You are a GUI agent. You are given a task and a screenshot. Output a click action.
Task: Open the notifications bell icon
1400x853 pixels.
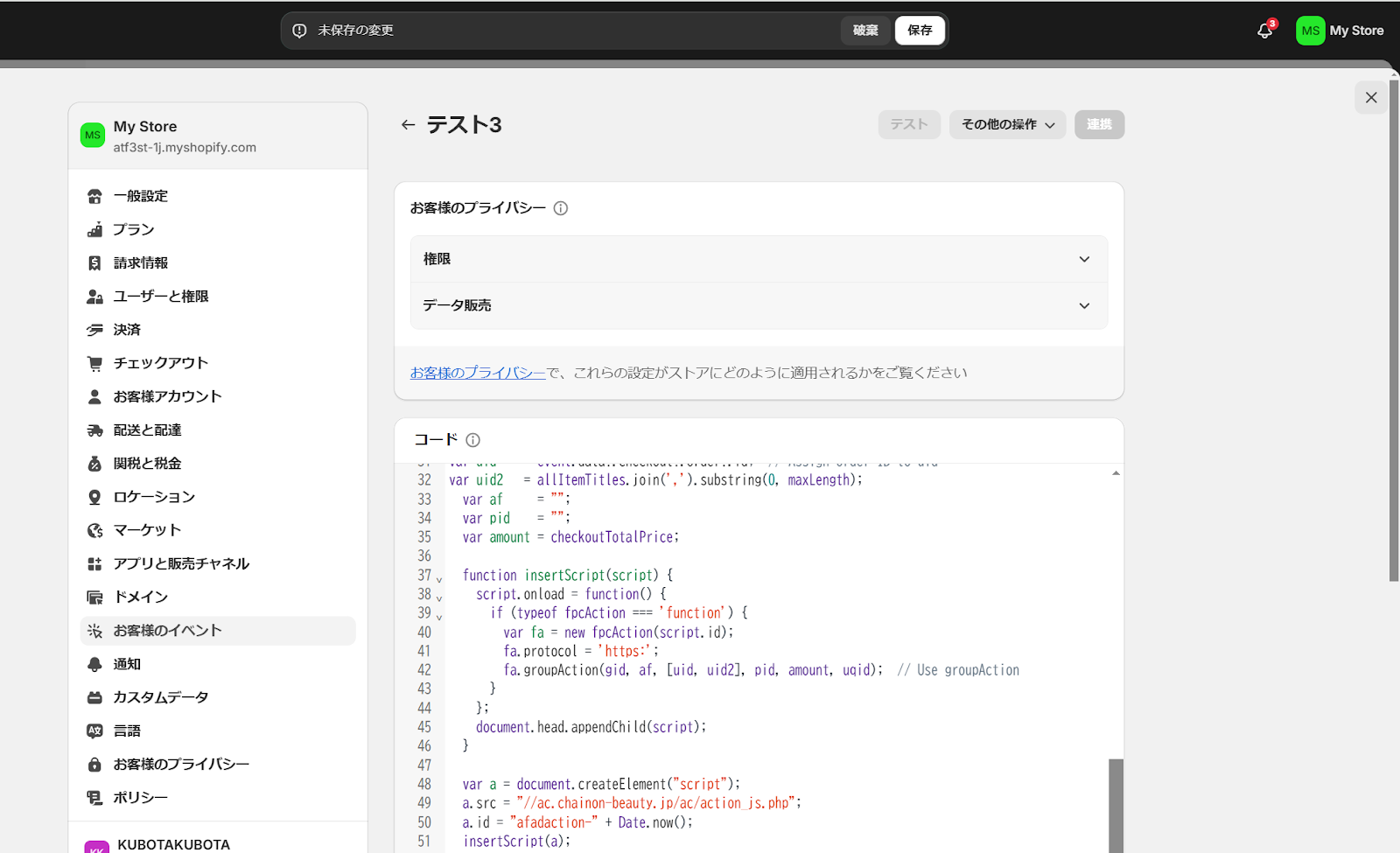(1264, 31)
